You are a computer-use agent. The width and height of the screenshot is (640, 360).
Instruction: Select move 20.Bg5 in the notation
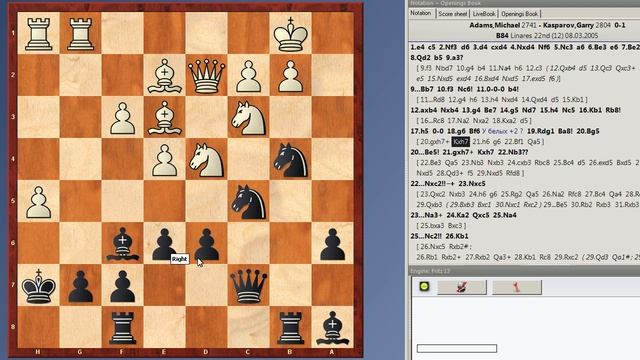coord(587,131)
